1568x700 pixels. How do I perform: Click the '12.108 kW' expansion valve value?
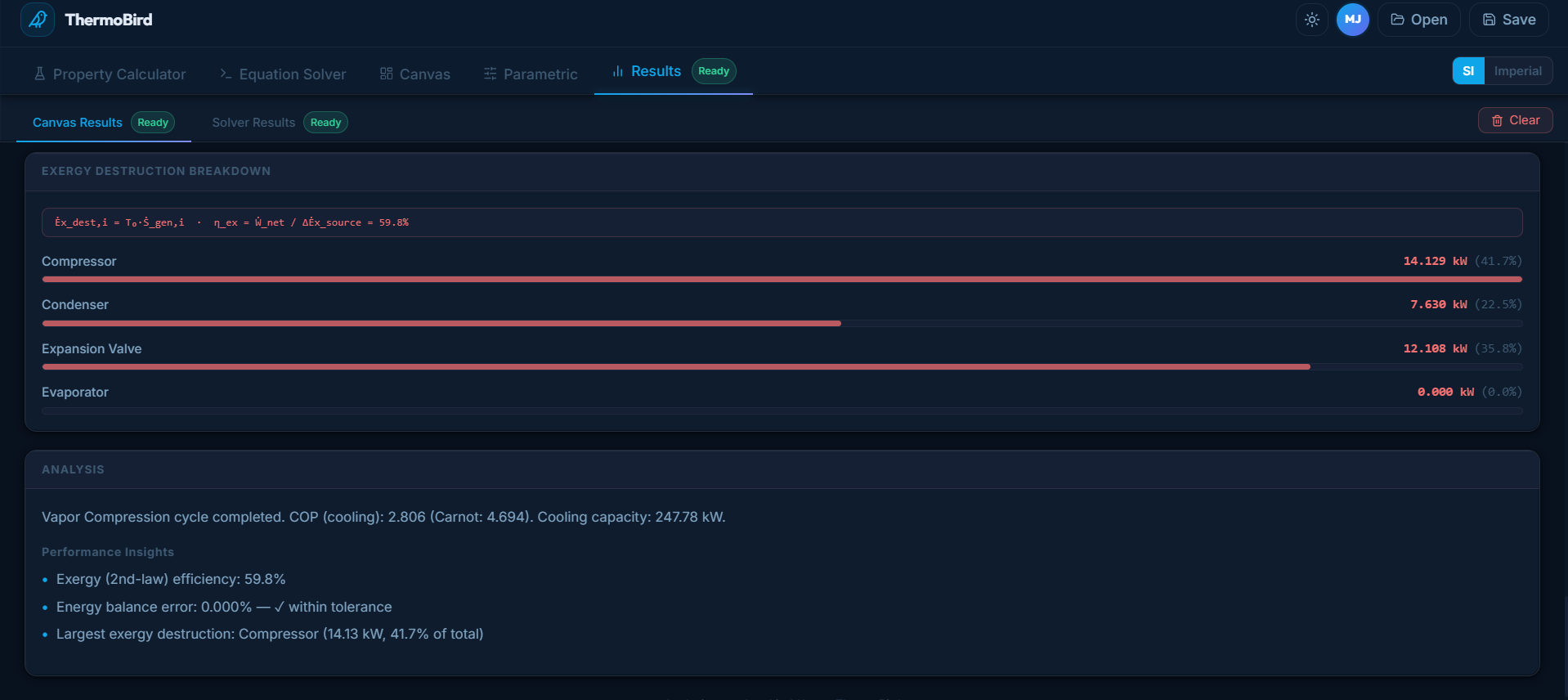click(x=1435, y=349)
